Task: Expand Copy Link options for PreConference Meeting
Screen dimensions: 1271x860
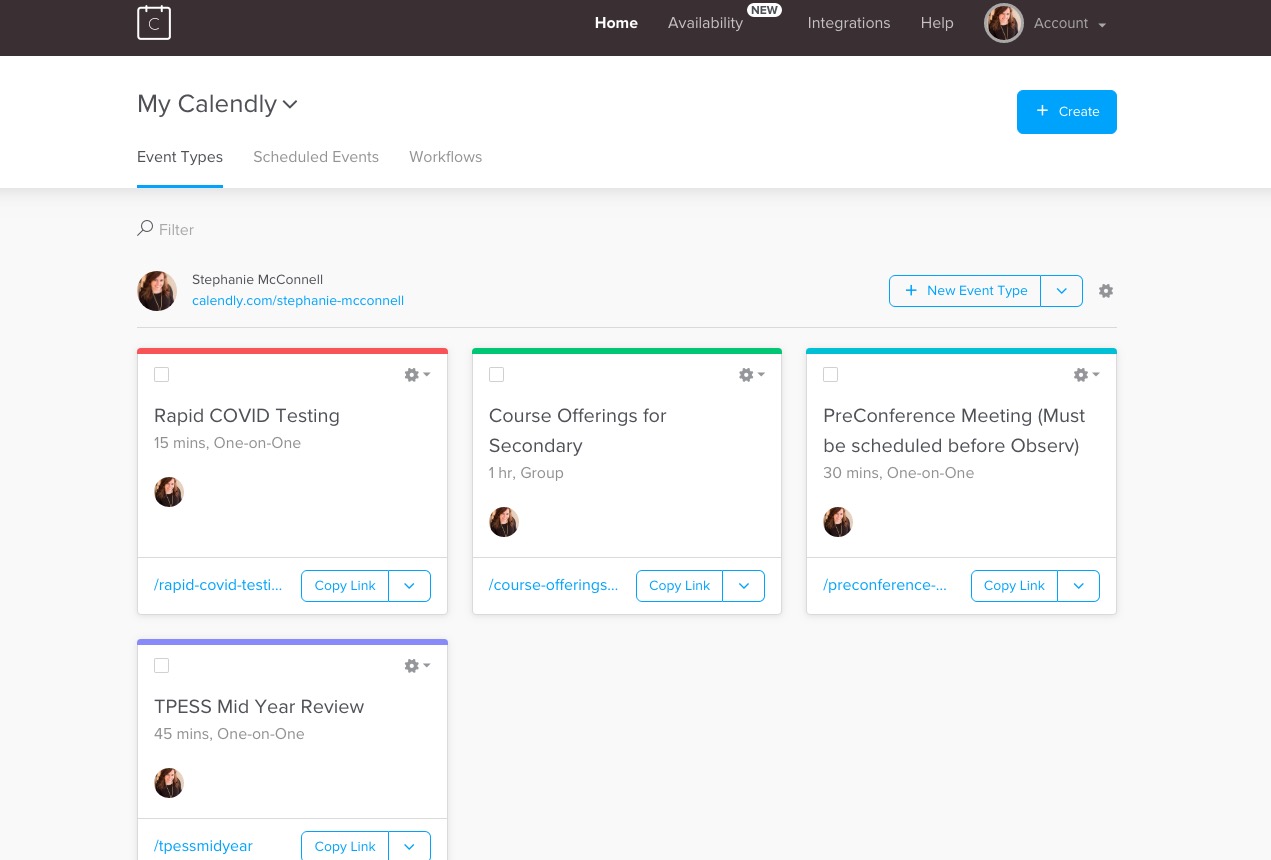Action: [1079, 586]
